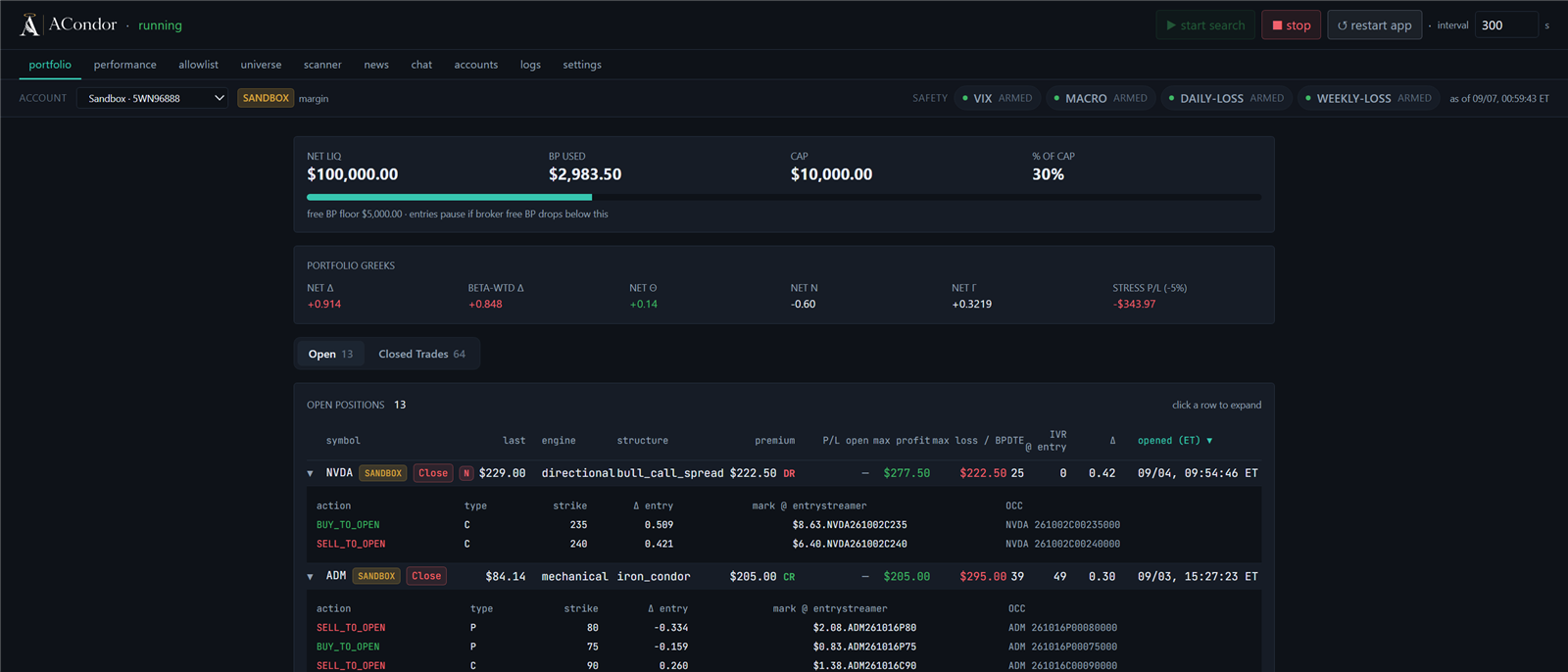This screenshot has height=672, width=1568.
Task: Click the restart app button
Action: pos(1374,25)
